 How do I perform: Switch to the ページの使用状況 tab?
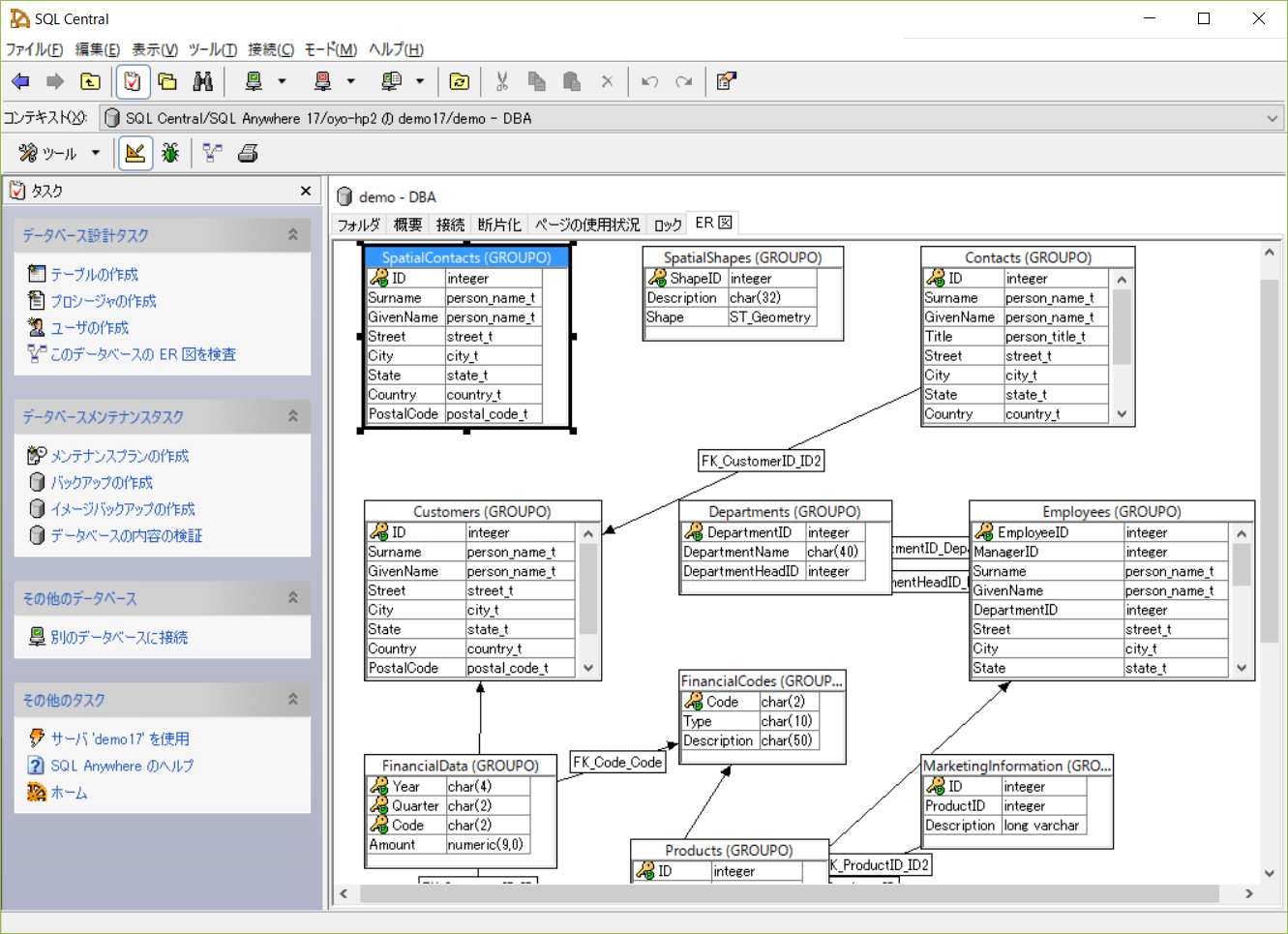pyautogui.click(x=587, y=225)
